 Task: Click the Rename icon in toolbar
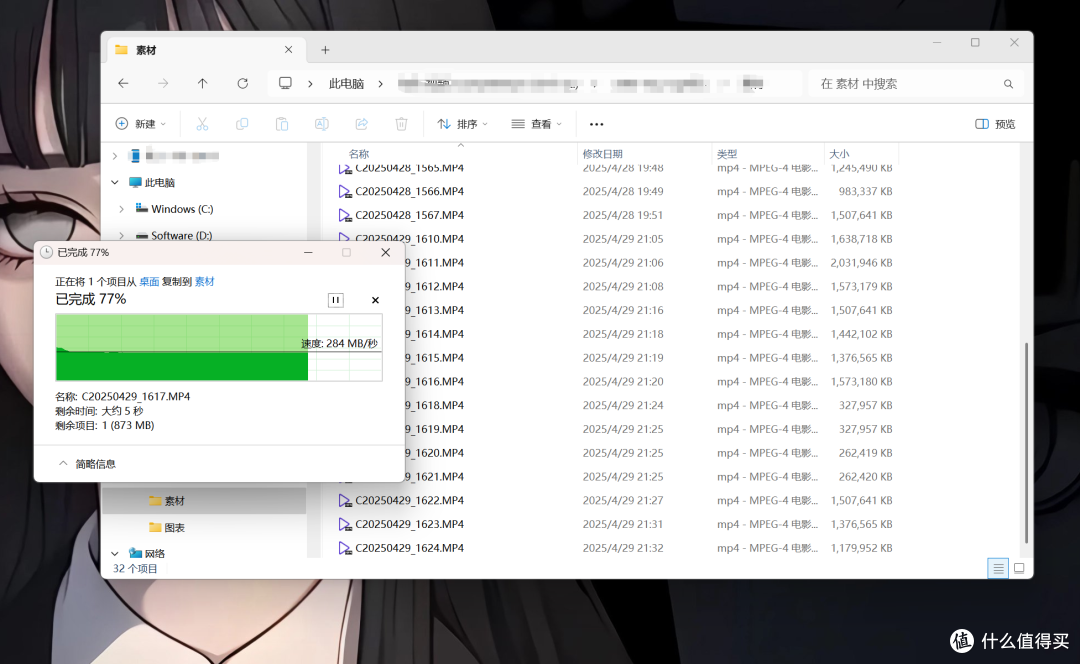pos(322,124)
